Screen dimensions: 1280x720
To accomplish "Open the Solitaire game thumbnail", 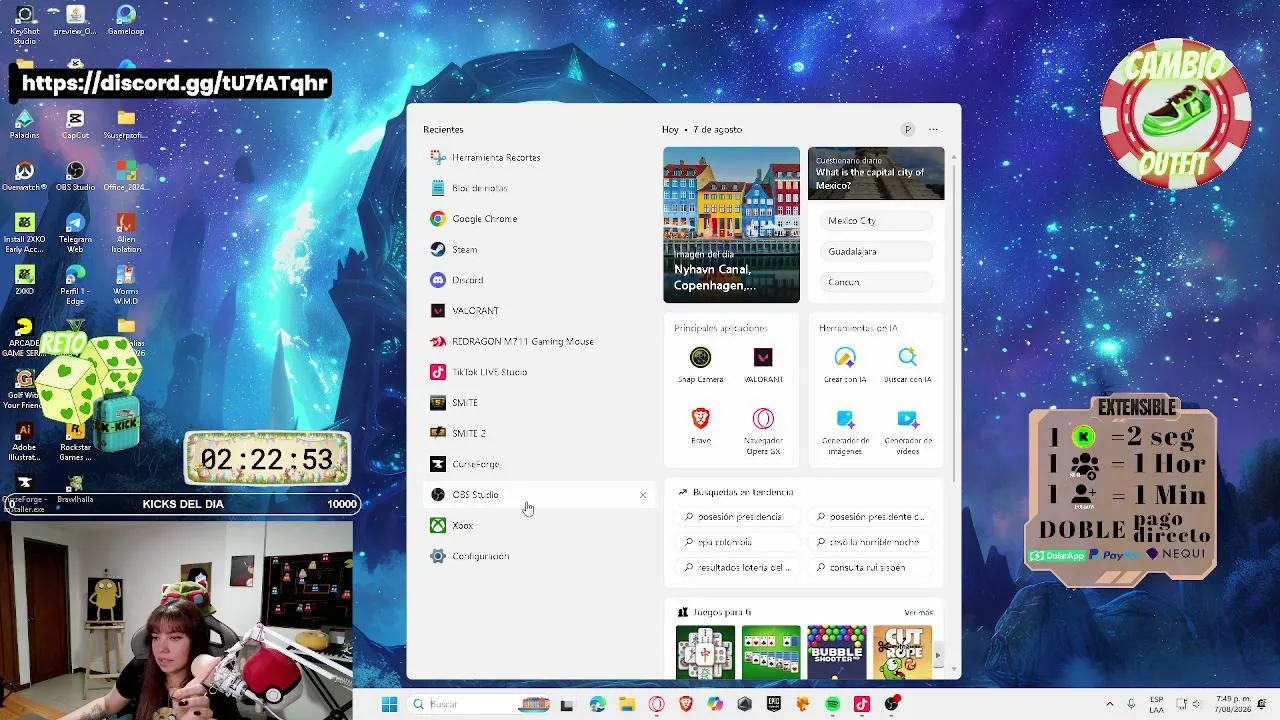I will pyautogui.click(x=771, y=652).
